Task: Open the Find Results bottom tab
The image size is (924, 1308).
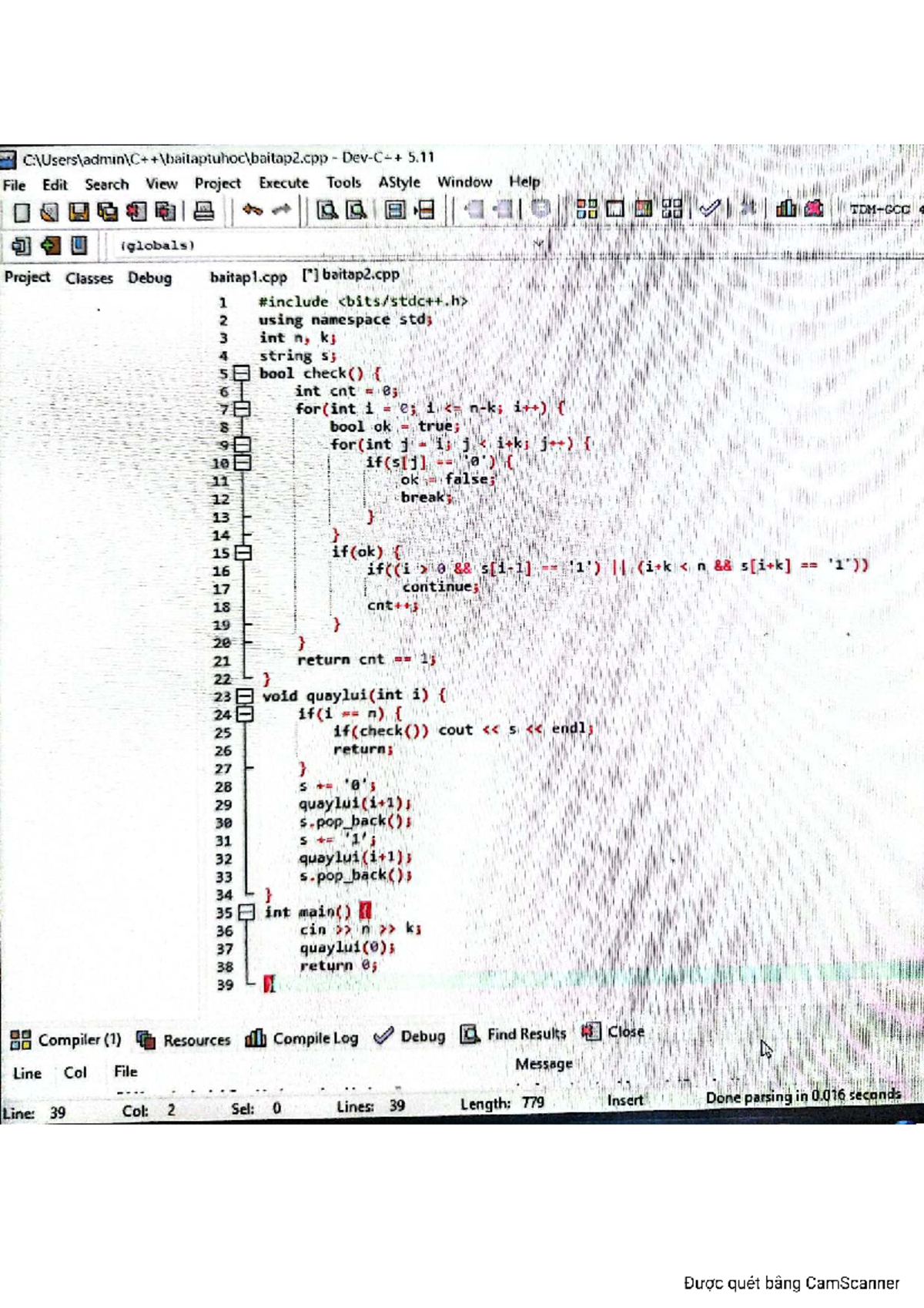Action: [514, 1034]
